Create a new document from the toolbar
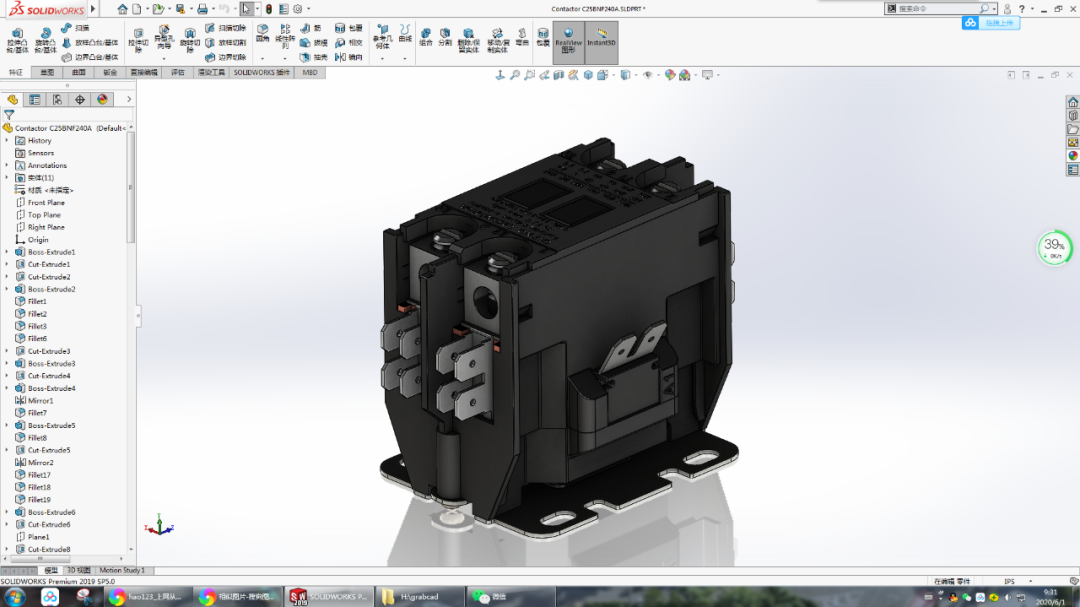Image resolution: width=1080 pixels, height=607 pixels. click(x=137, y=9)
